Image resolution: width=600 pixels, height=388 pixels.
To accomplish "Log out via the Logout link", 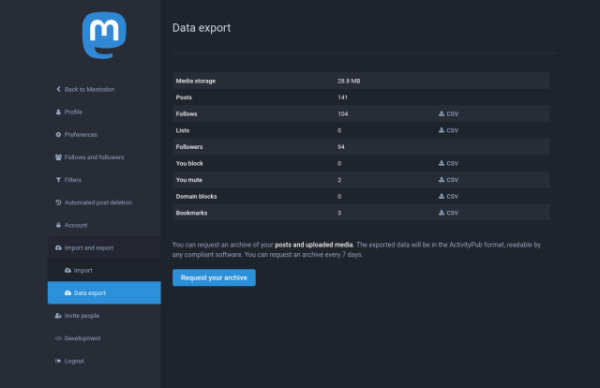I will click(104, 361).
